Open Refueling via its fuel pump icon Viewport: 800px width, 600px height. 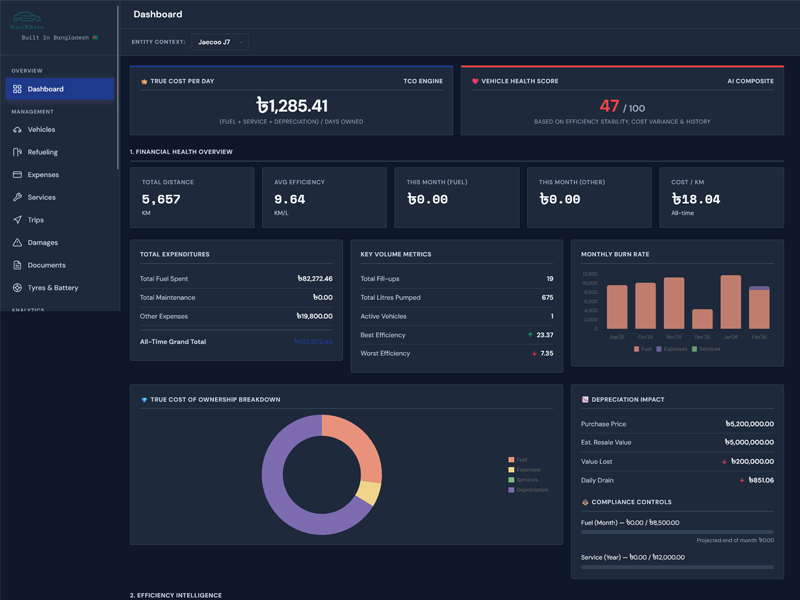(x=17, y=152)
